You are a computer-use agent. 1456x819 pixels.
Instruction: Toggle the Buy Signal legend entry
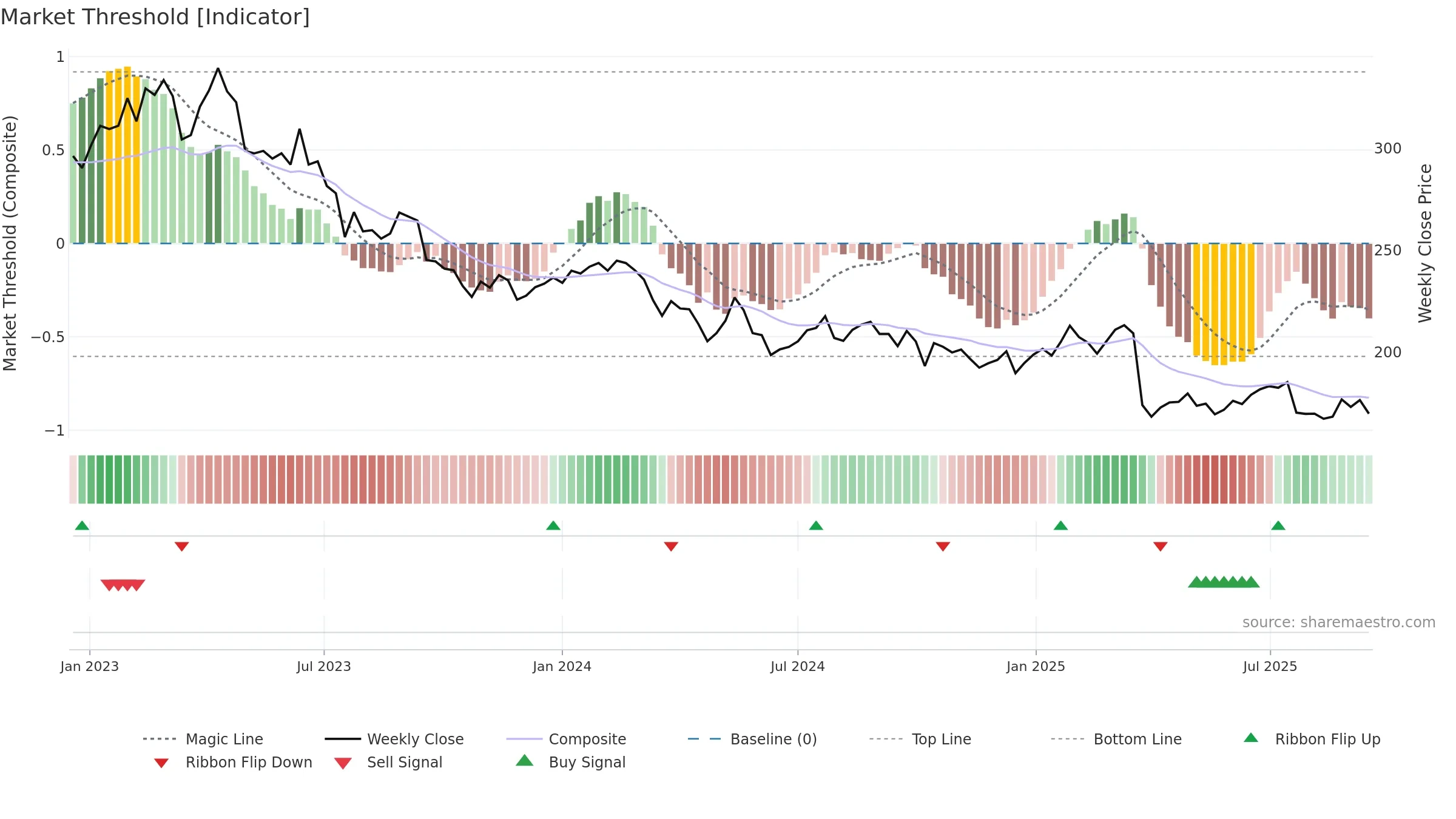pos(570,762)
